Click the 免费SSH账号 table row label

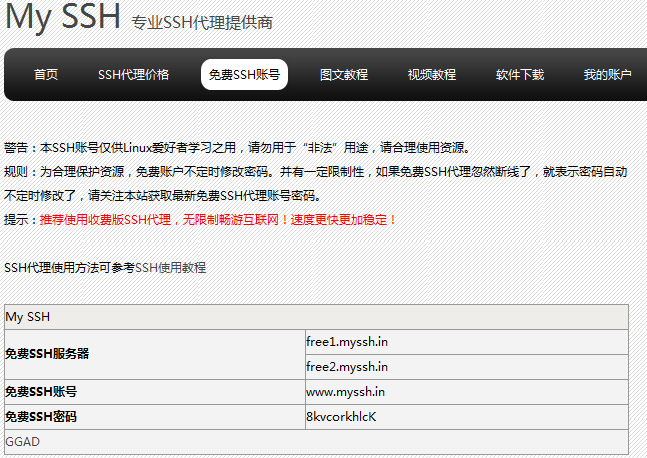click(41, 392)
